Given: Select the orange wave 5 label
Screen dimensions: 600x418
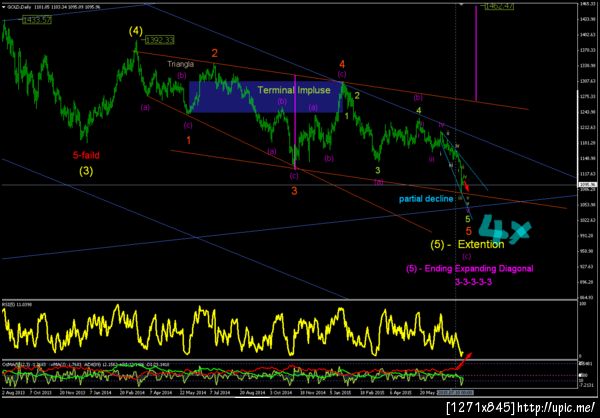Looking at the screenshot, I should 468,231.
